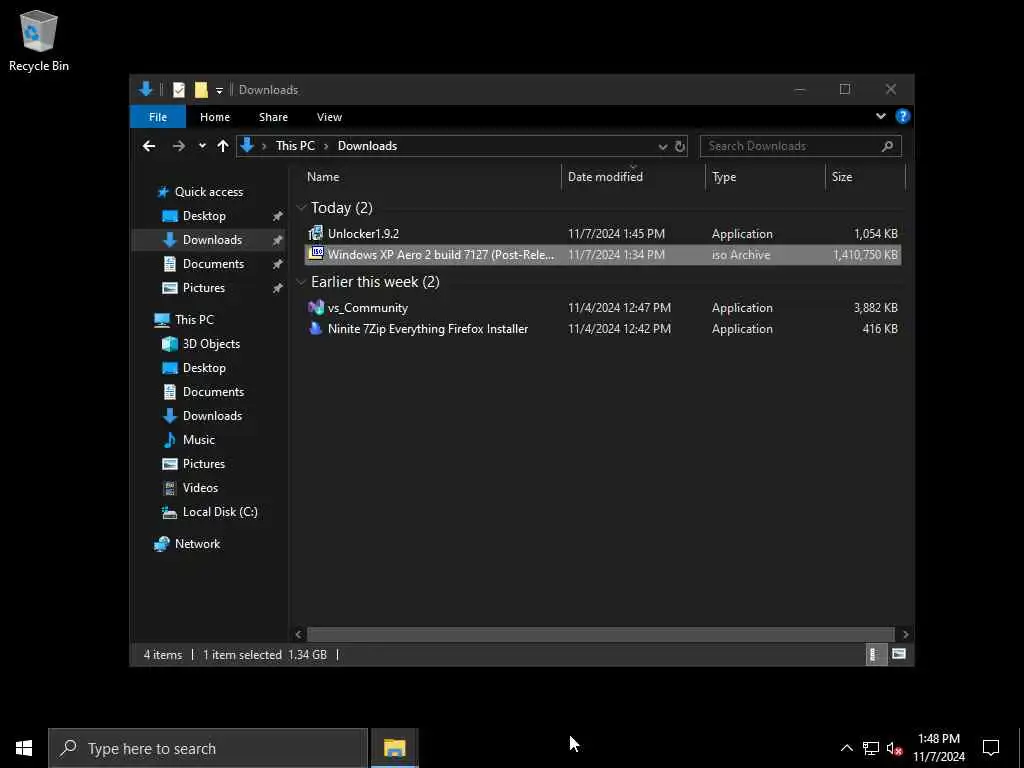The image size is (1024, 768).
Task: Select the Unlocker1.9.2 file icon
Action: (316, 233)
